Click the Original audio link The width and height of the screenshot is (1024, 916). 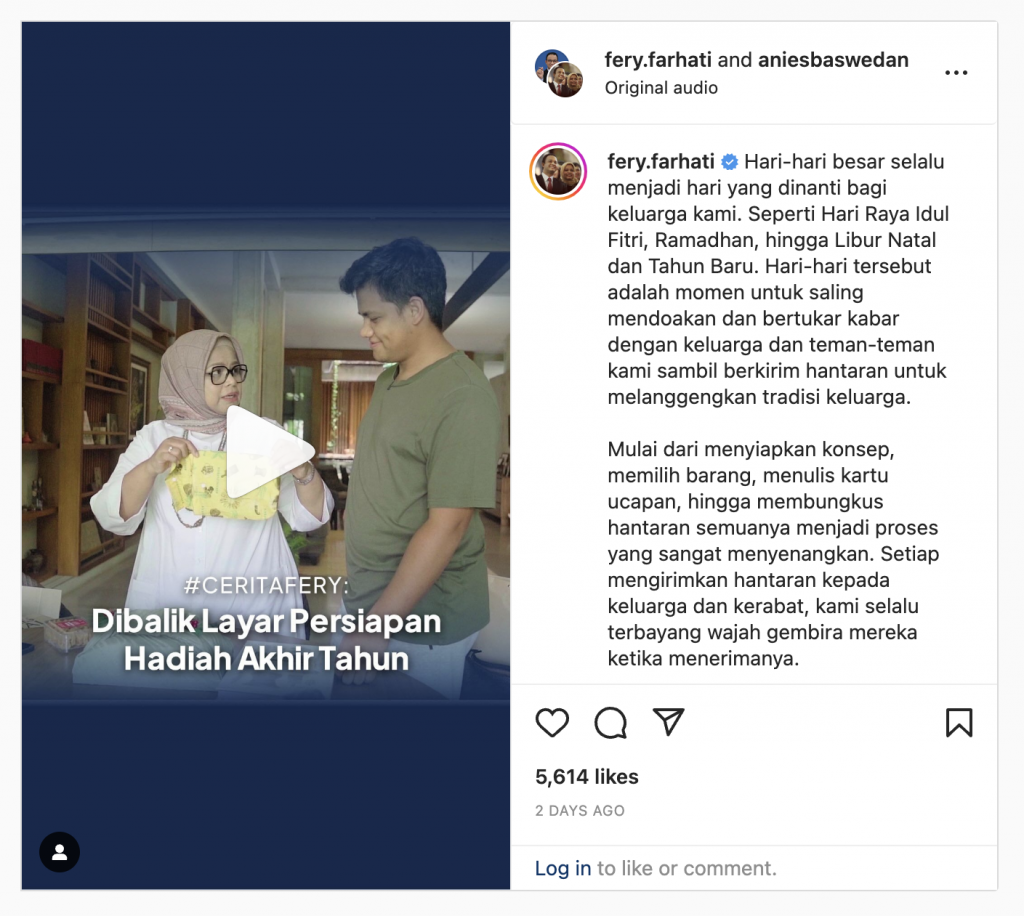661,87
